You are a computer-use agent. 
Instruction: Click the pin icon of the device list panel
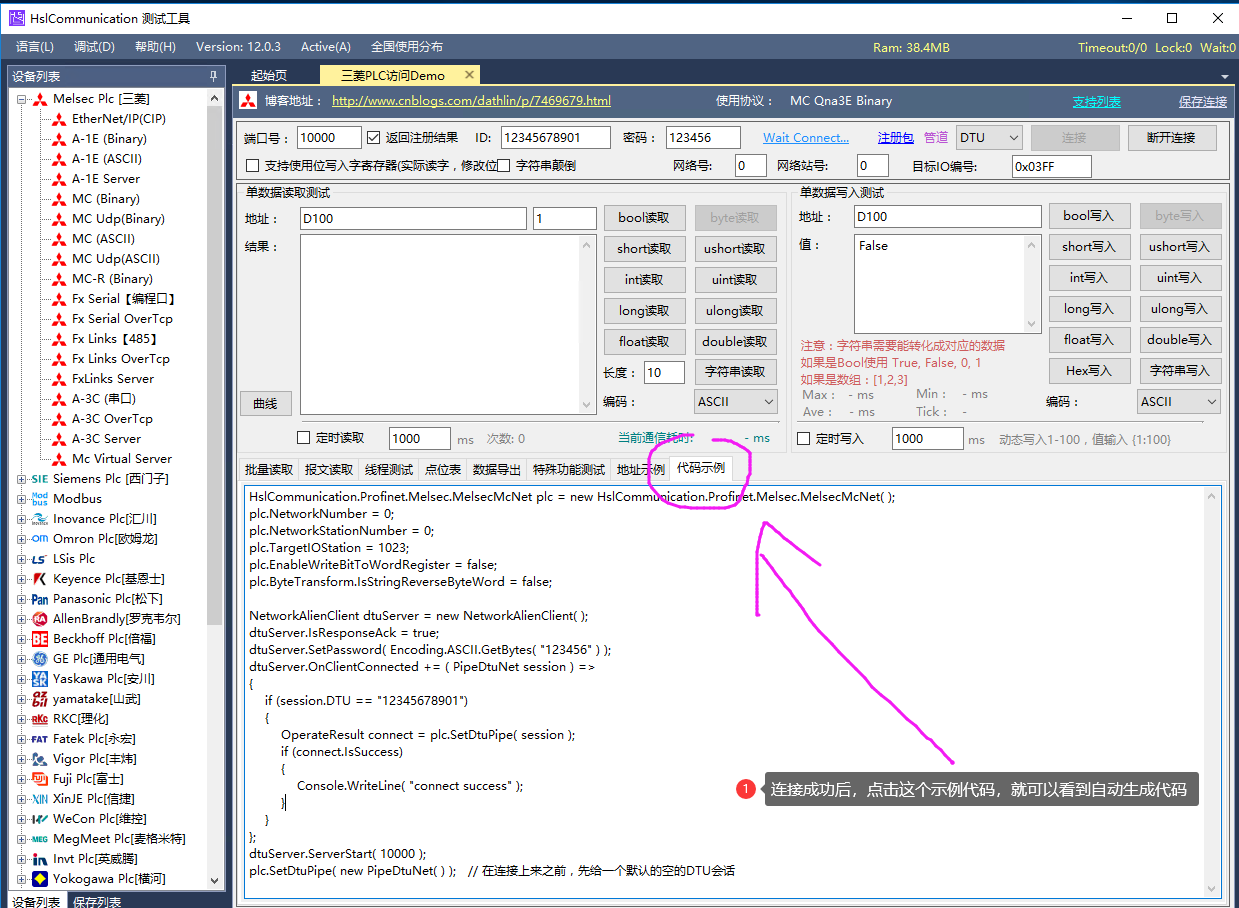[213, 76]
